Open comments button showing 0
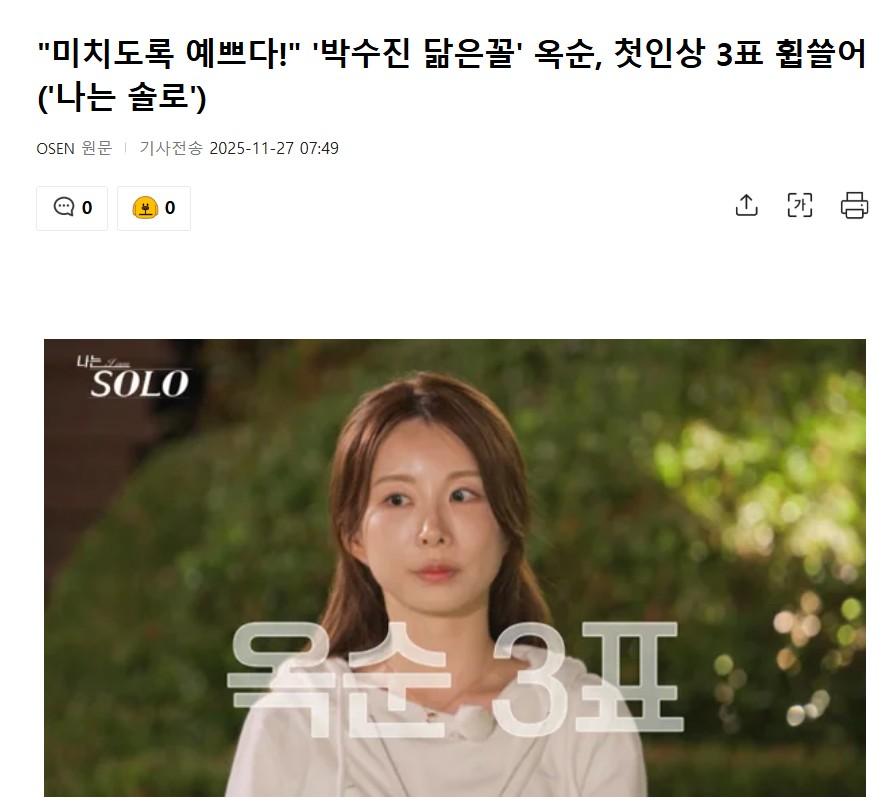The image size is (894, 802). coord(72,208)
